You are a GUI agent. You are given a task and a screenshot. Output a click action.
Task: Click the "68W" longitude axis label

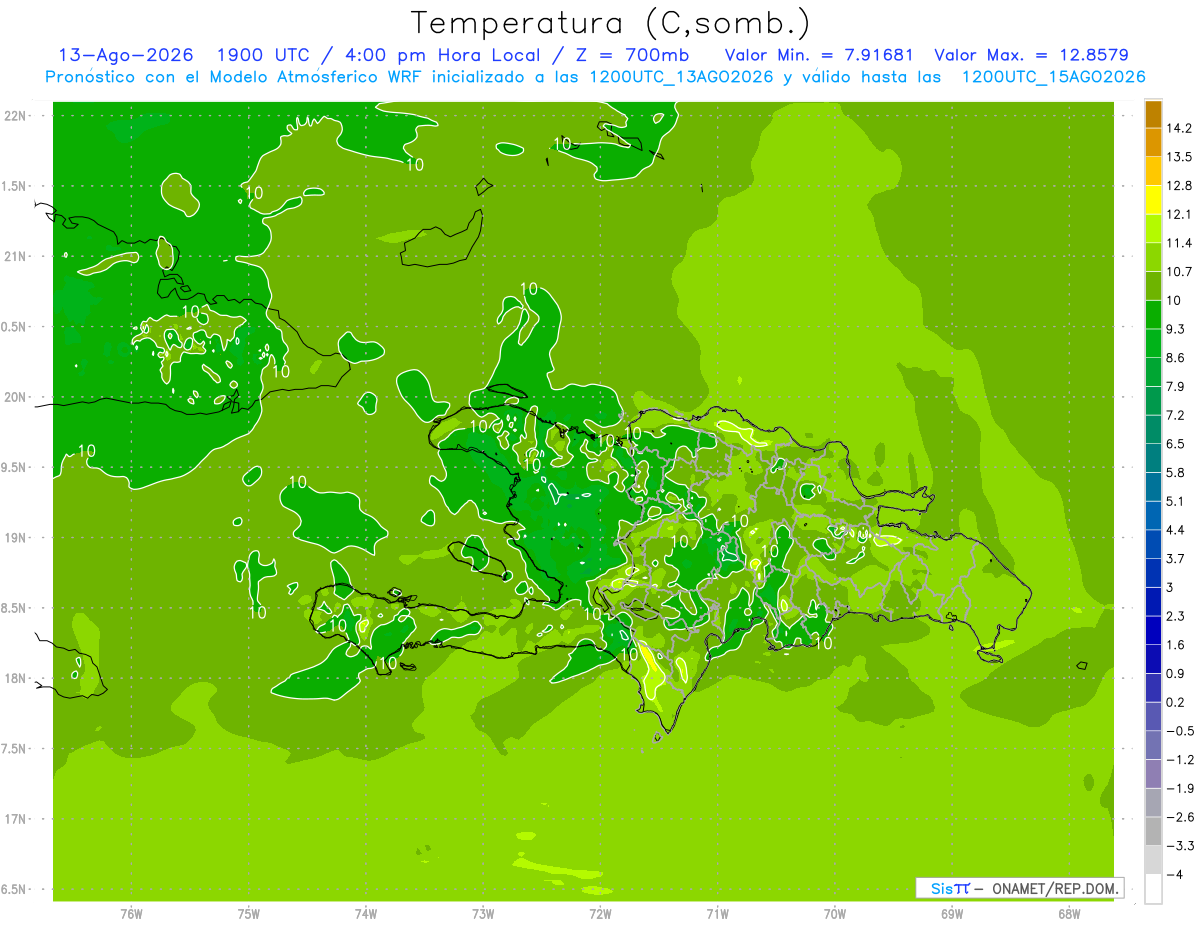pyautogui.click(x=1069, y=913)
